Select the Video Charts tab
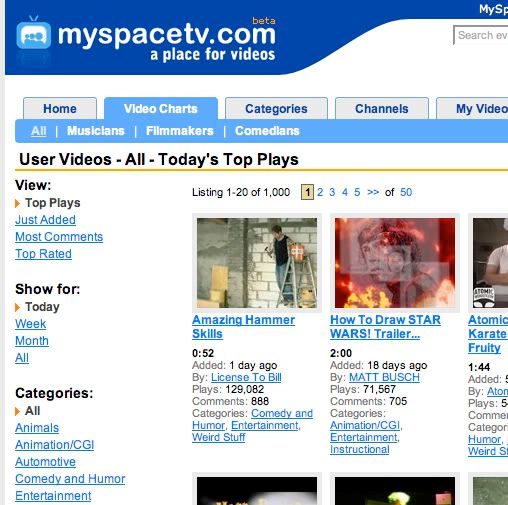The image size is (508, 505). click(x=161, y=108)
